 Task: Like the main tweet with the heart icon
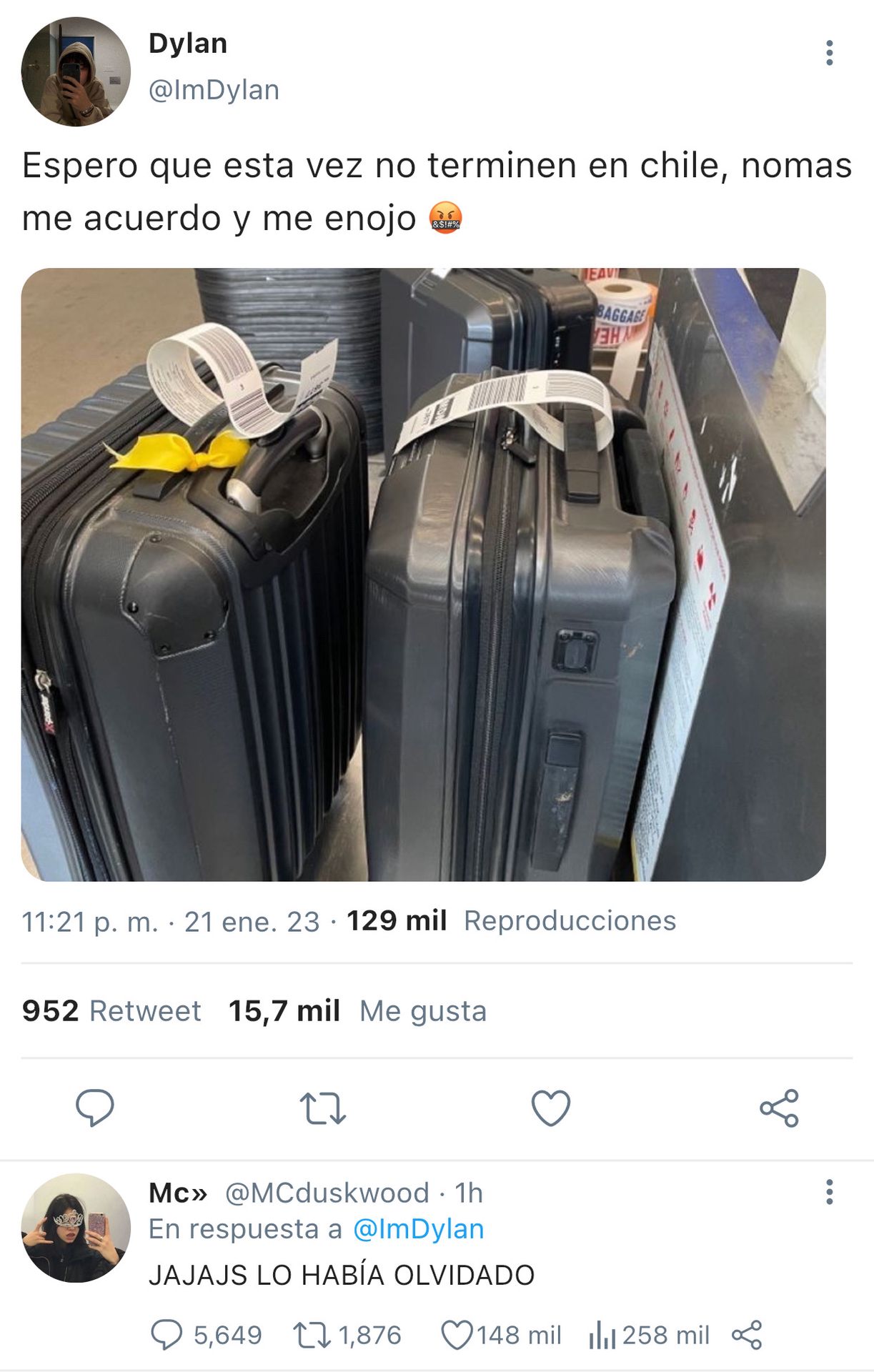(551, 1108)
